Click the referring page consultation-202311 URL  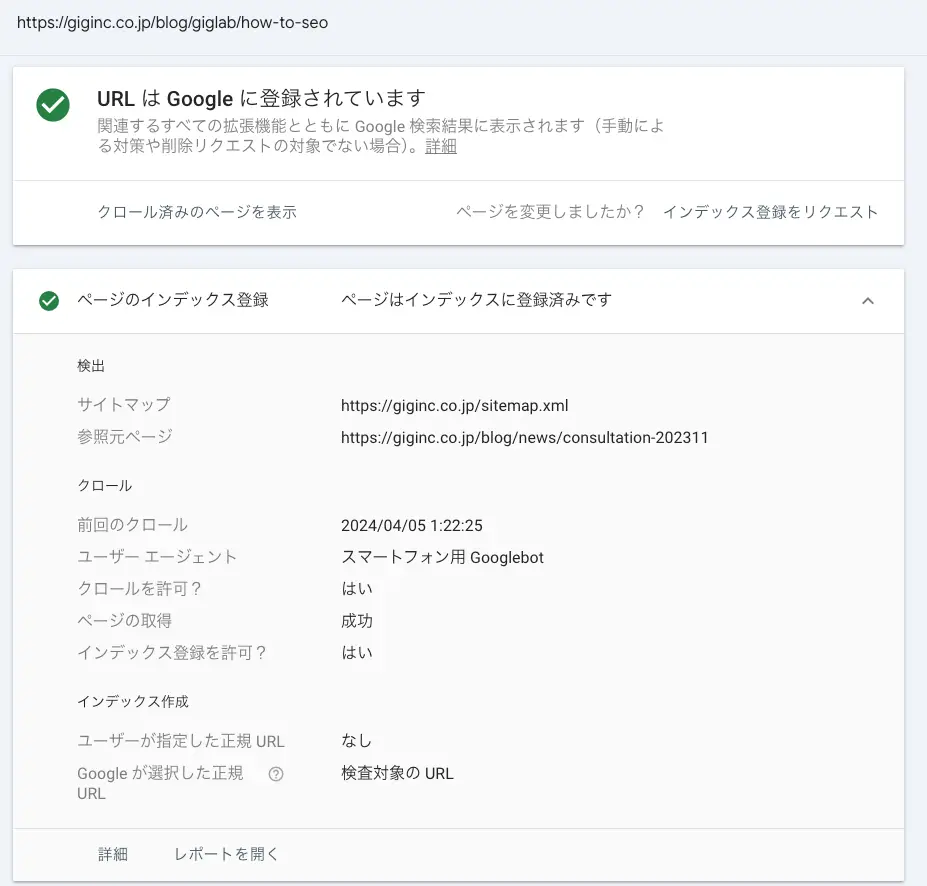click(x=524, y=437)
